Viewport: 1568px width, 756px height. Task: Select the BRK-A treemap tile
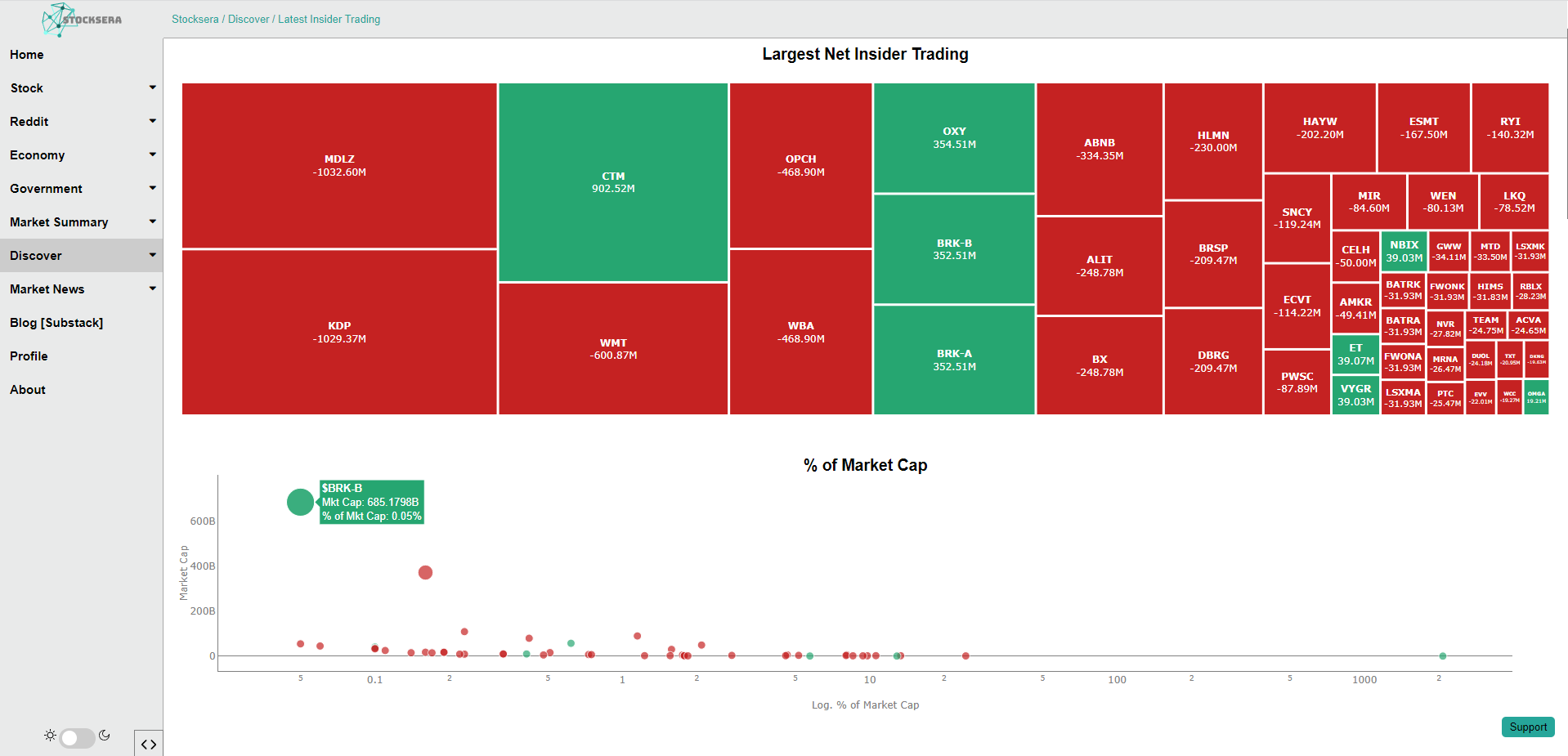954,360
